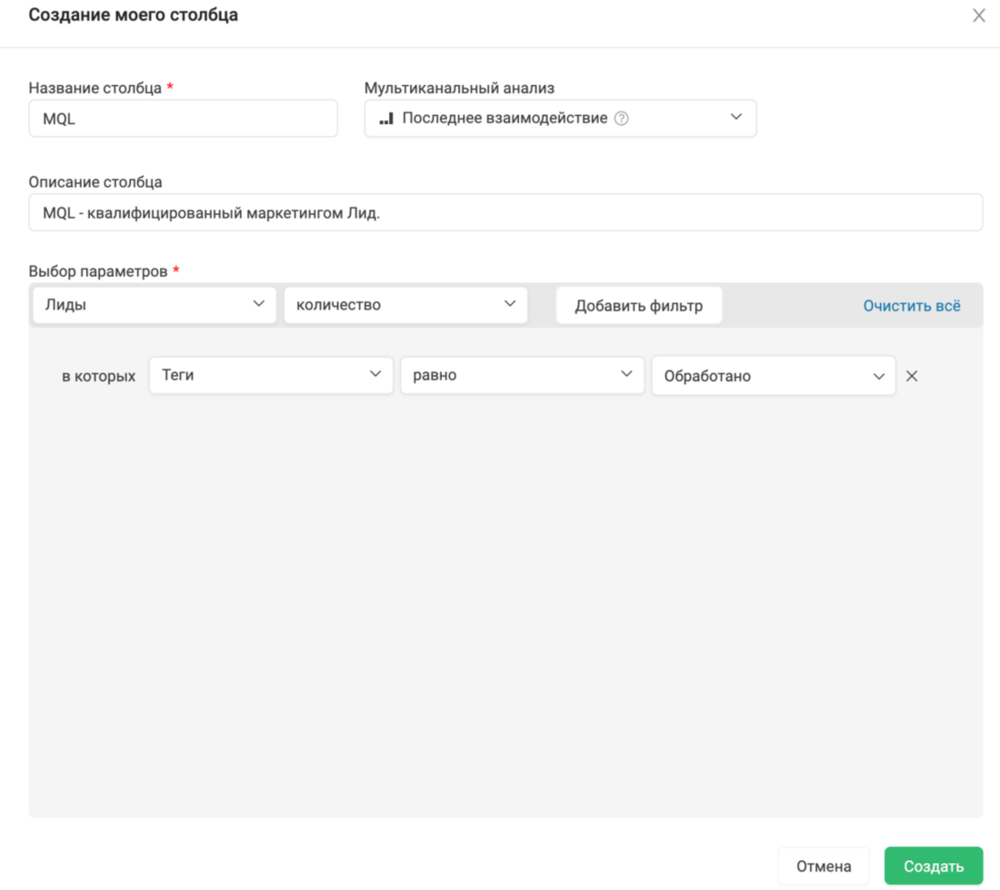Click the Очистить всё link
This screenshot has height=890, width=1000.
tap(911, 305)
